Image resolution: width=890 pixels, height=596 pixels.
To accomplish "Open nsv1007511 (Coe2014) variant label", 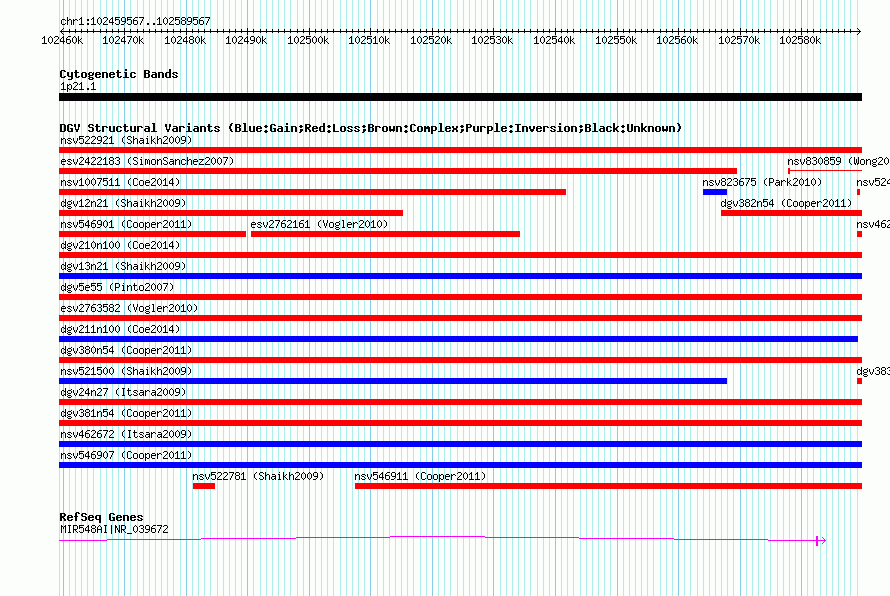I will click(120, 182).
